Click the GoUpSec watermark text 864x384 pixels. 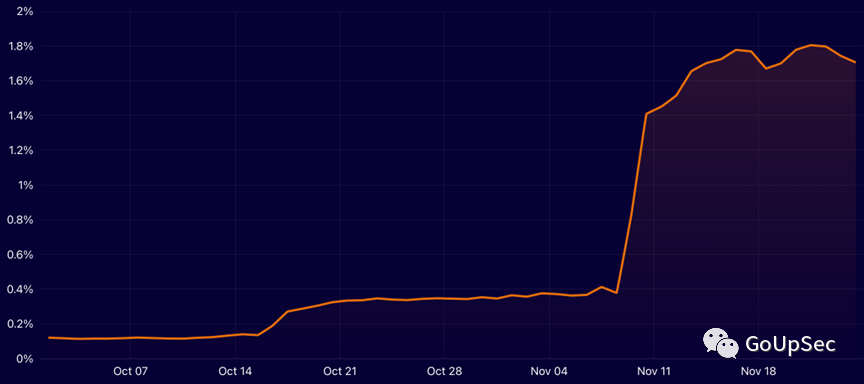coord(790,344)
